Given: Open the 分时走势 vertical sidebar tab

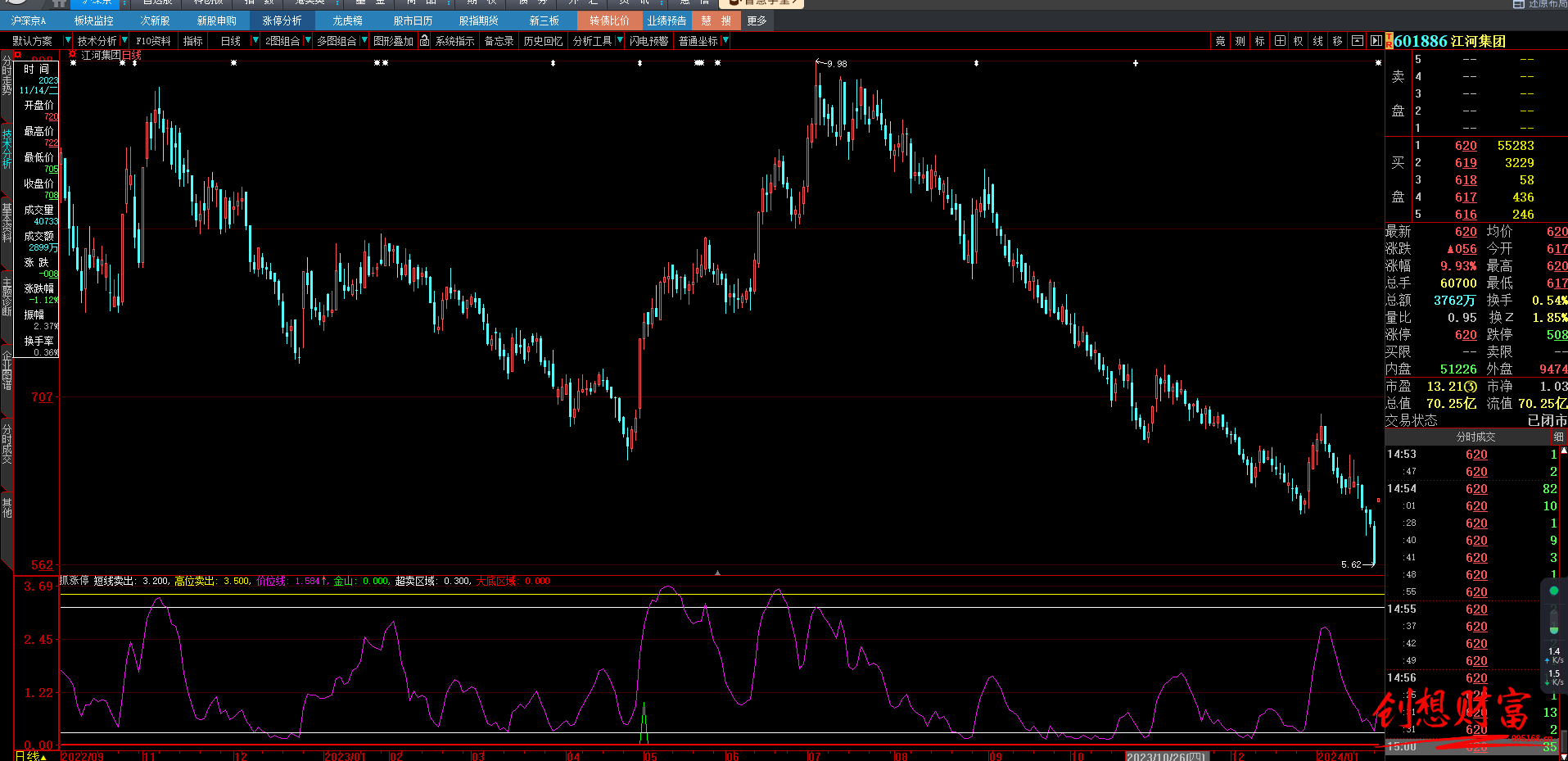Looking at the screenshot, I should [x=7, y=76].
